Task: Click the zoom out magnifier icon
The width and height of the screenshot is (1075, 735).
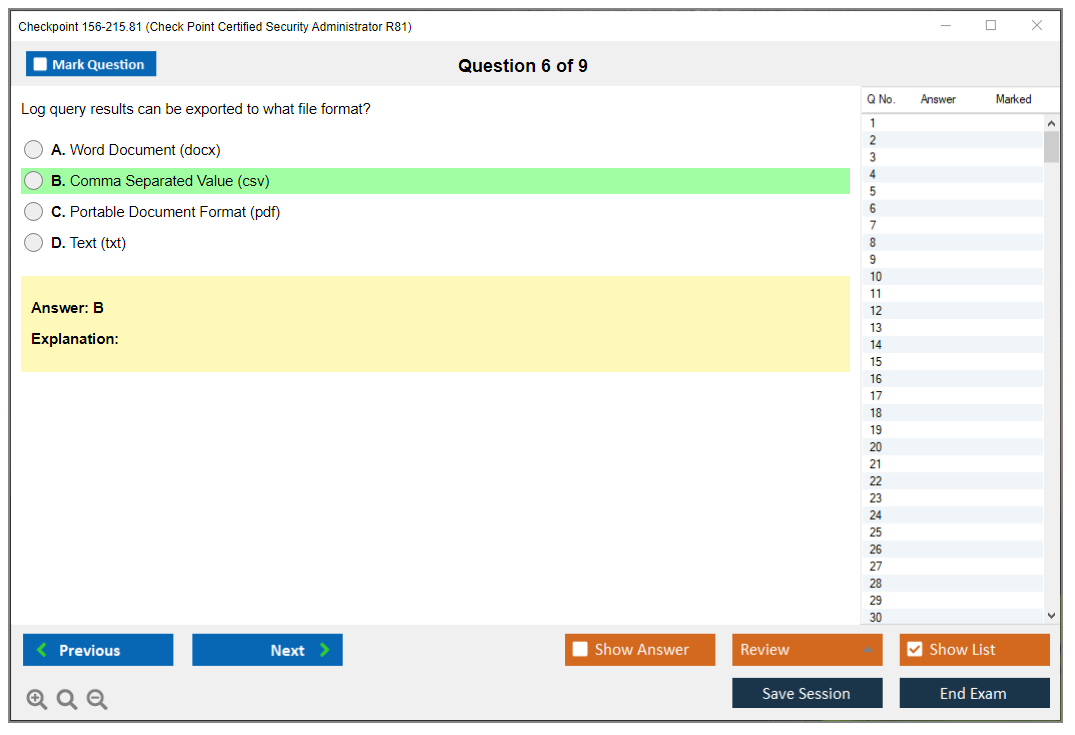Action: pos(97,700)
